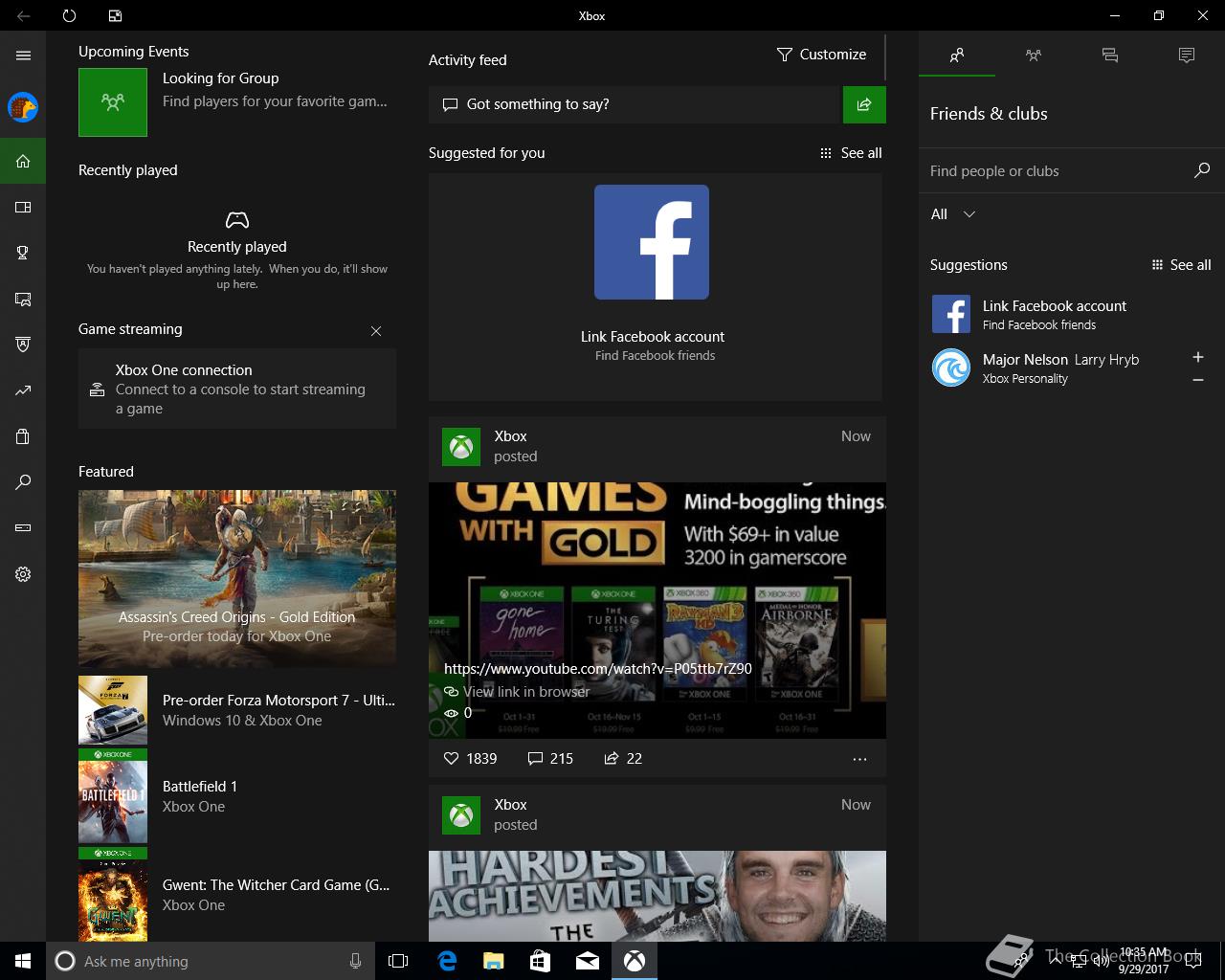1225x980 pixels.
Task: Open File Explorer from taskbar
Action: point(494,961)
